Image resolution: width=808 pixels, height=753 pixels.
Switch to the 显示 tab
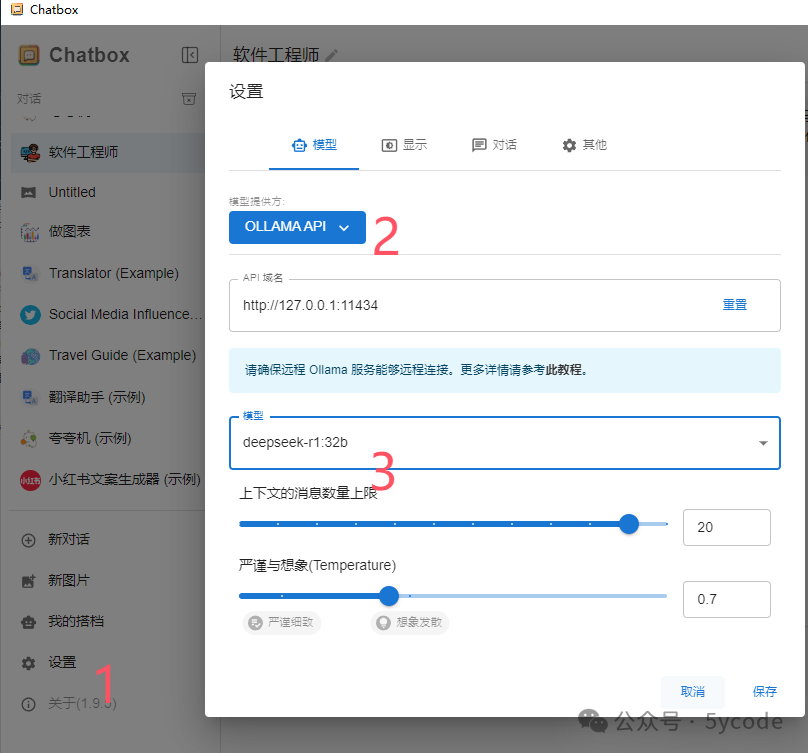[404, 145]
